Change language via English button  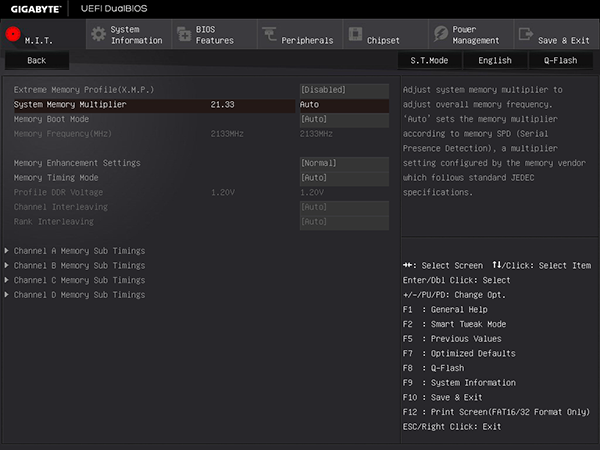(495, 60)
